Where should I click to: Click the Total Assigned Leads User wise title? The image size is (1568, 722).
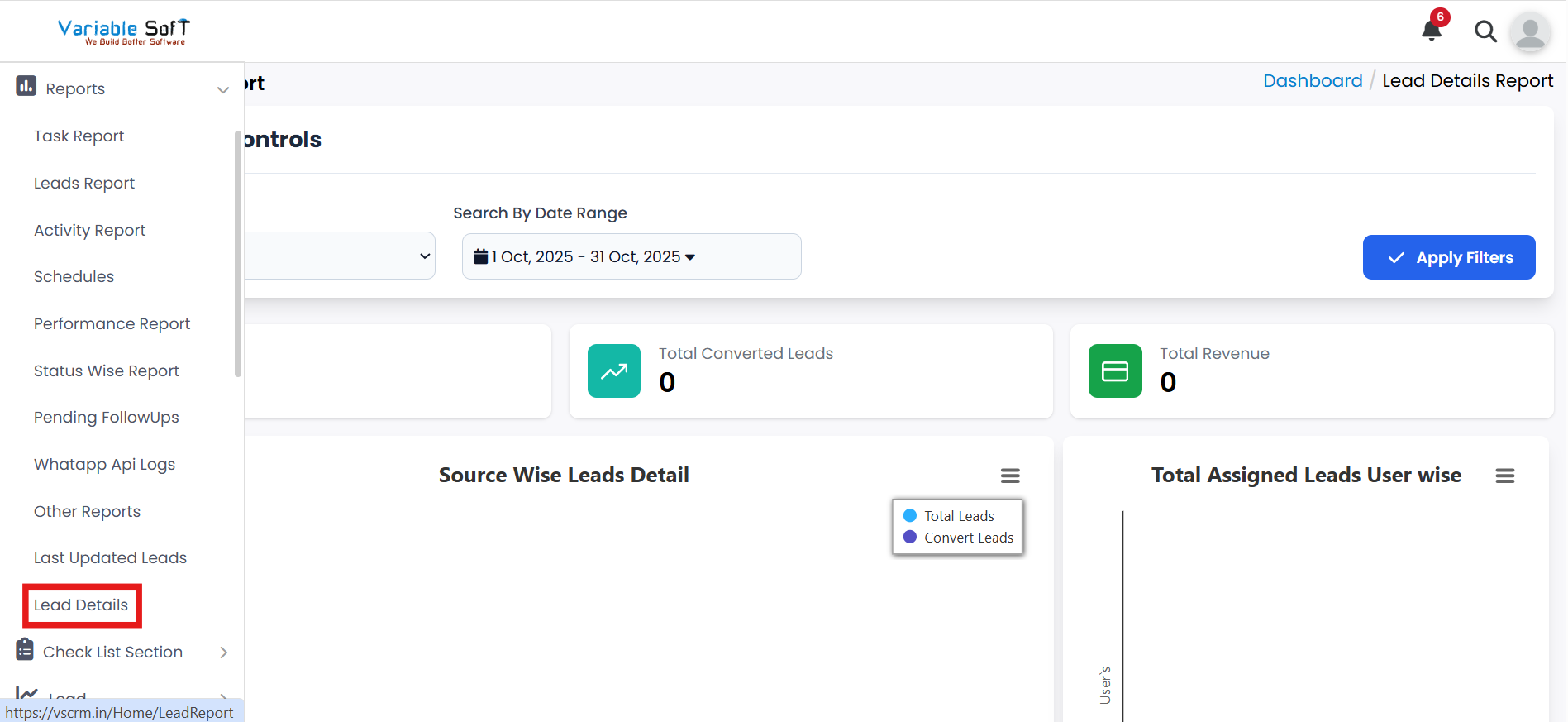1306,475
